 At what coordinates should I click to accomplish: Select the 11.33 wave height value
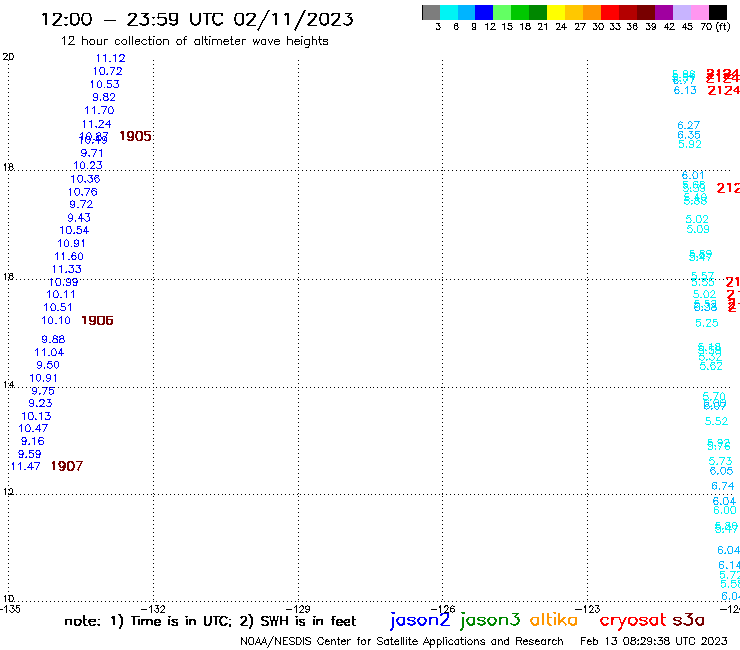tap(67, 269)
